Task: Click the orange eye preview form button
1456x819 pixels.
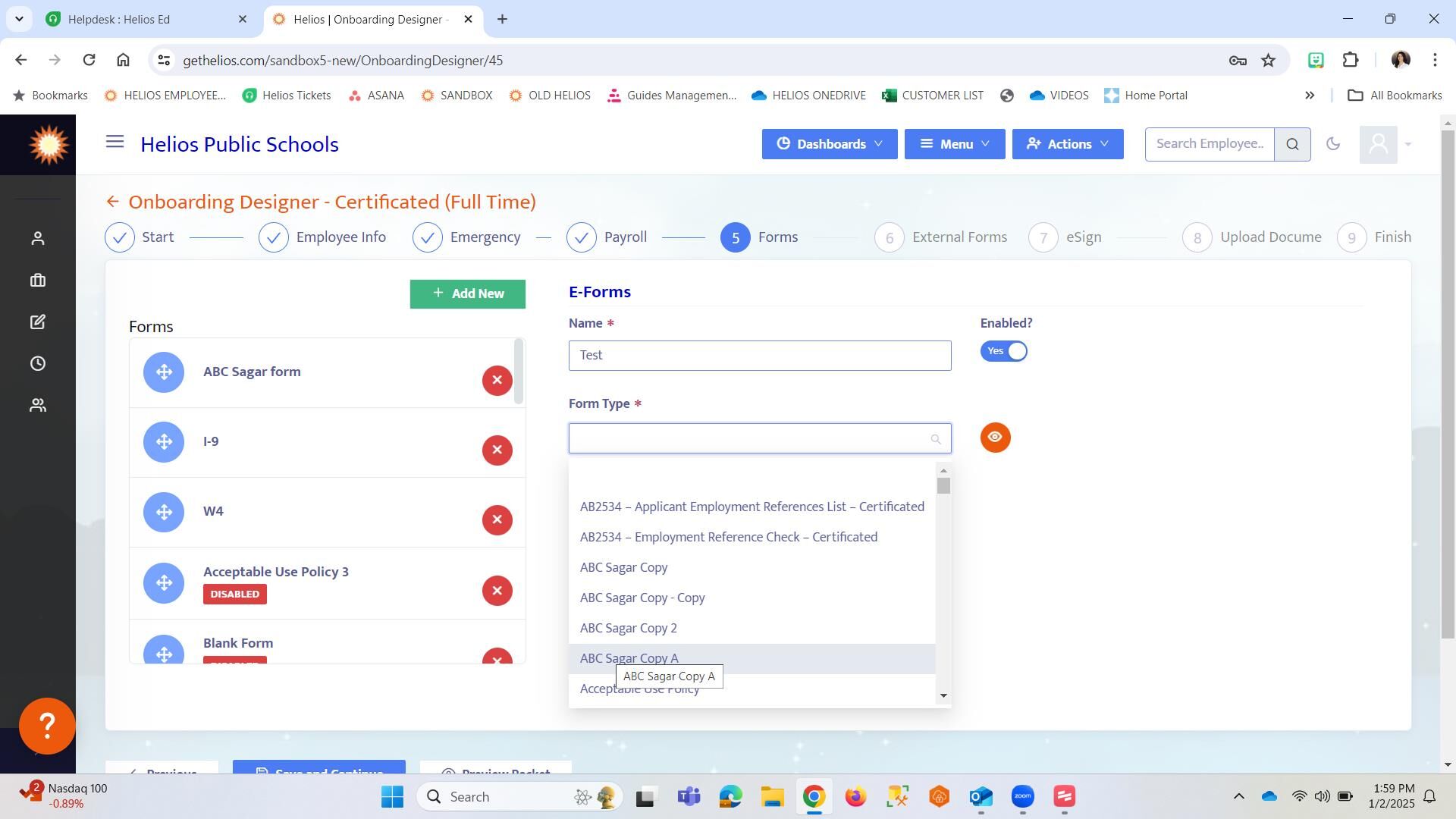Action: [x=995, y=438]
